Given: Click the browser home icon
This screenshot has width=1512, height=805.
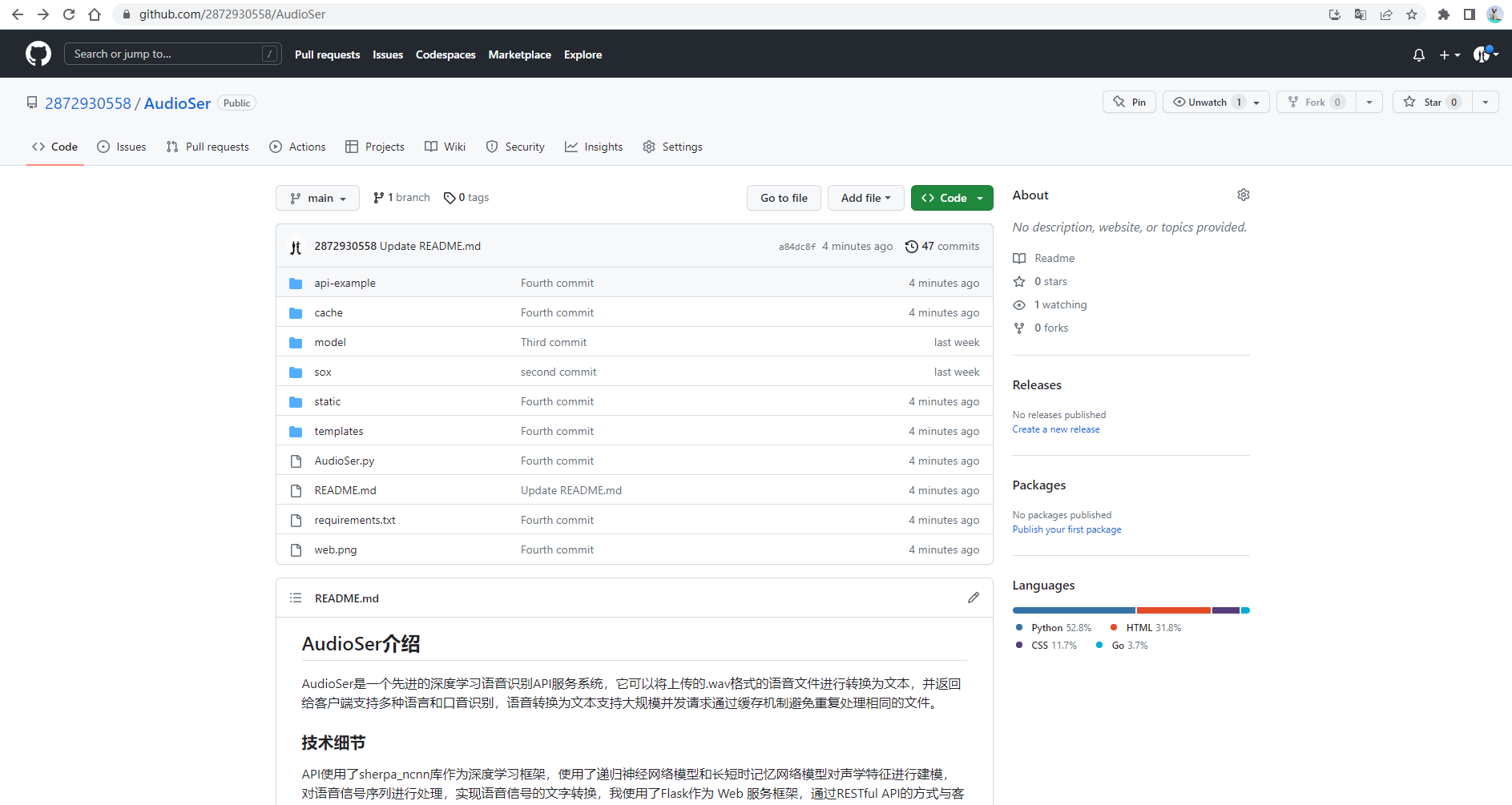Looking at the screenshot, I should point(95,14).
